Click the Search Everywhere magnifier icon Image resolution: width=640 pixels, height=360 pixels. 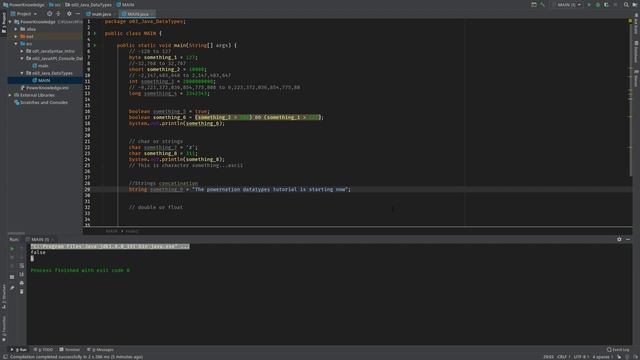[626, 4]
